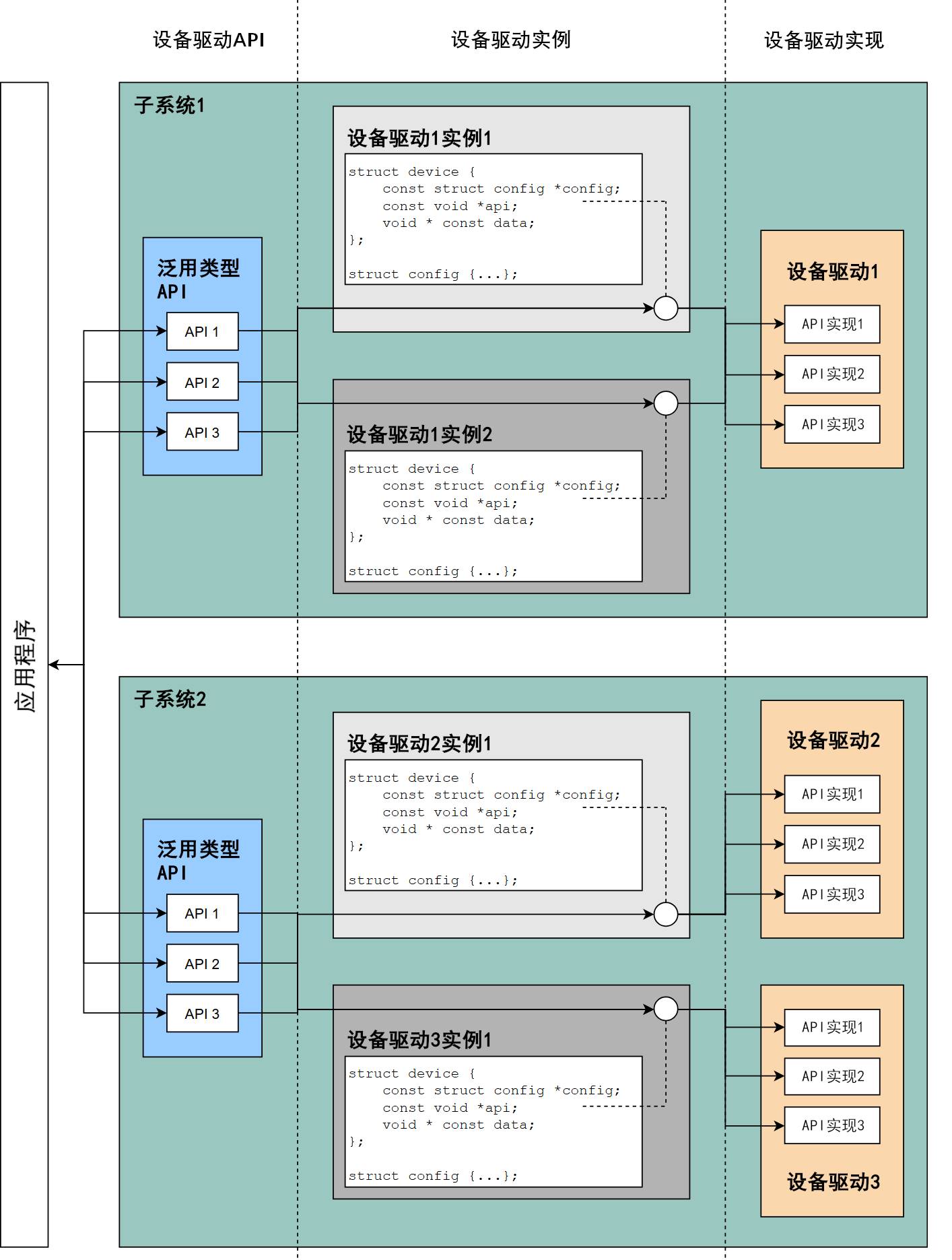This screenshot has height=1260, width=952.
Task: Click the 泛用类型API heading in 子系统2
Action: coord(198,860)
